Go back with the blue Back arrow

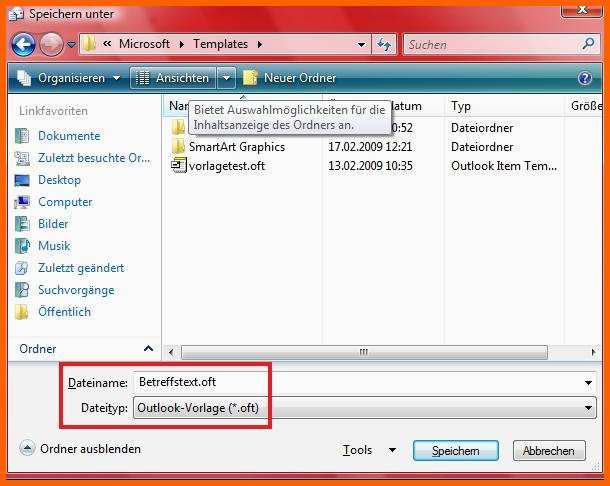23,45
